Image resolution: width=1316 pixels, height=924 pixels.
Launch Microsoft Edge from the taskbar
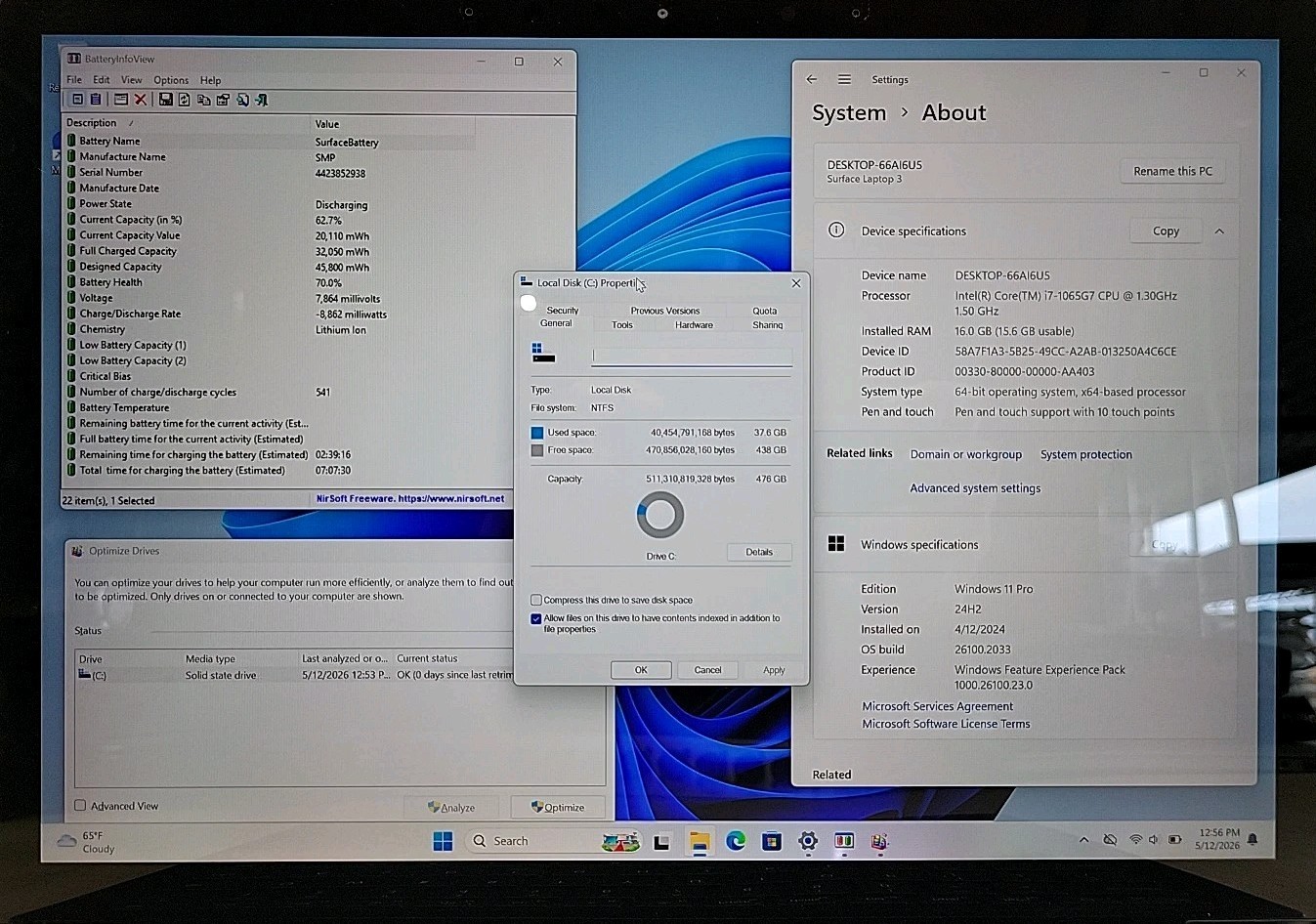736,840
